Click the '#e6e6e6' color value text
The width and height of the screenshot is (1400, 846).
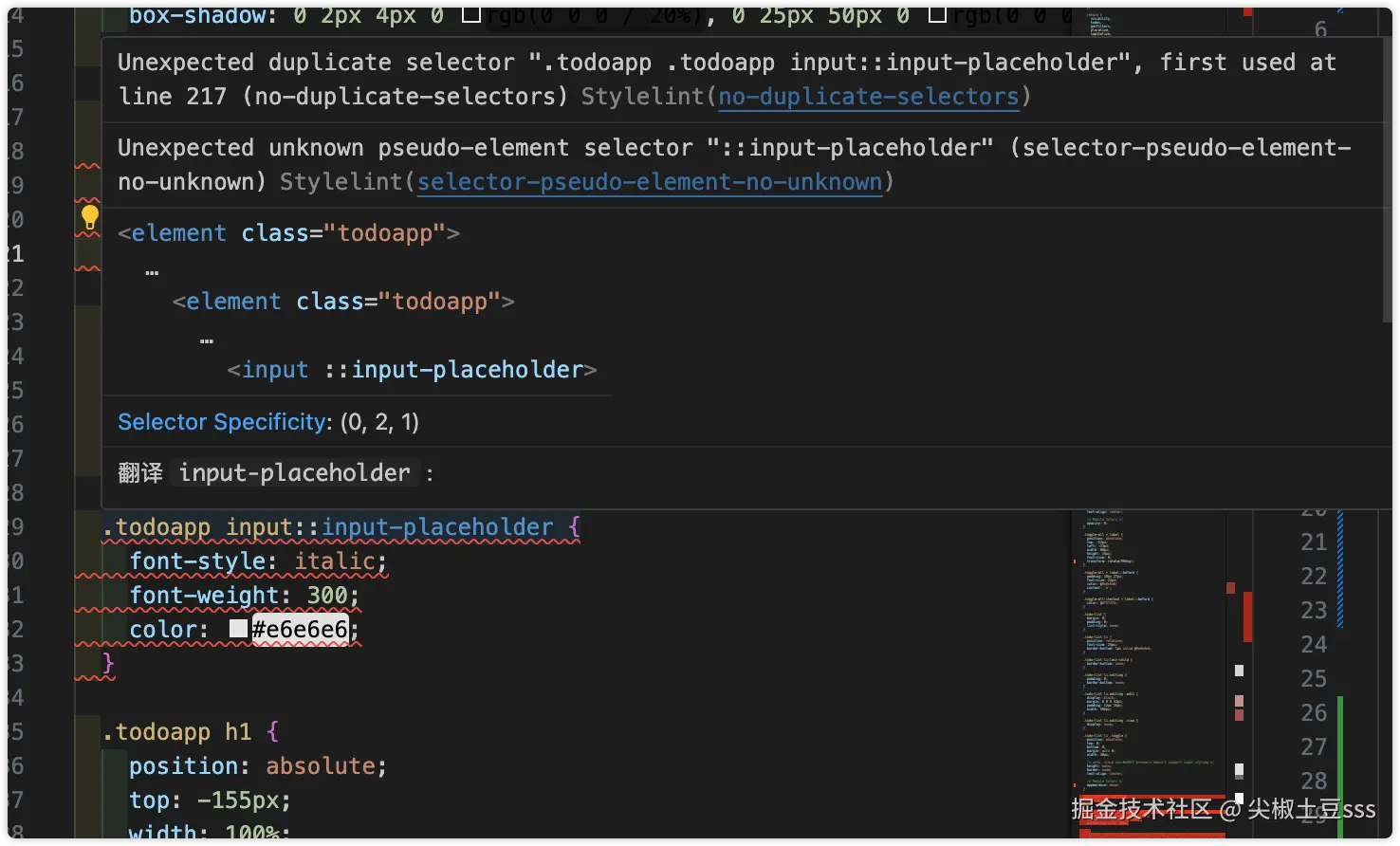(300, 630)
